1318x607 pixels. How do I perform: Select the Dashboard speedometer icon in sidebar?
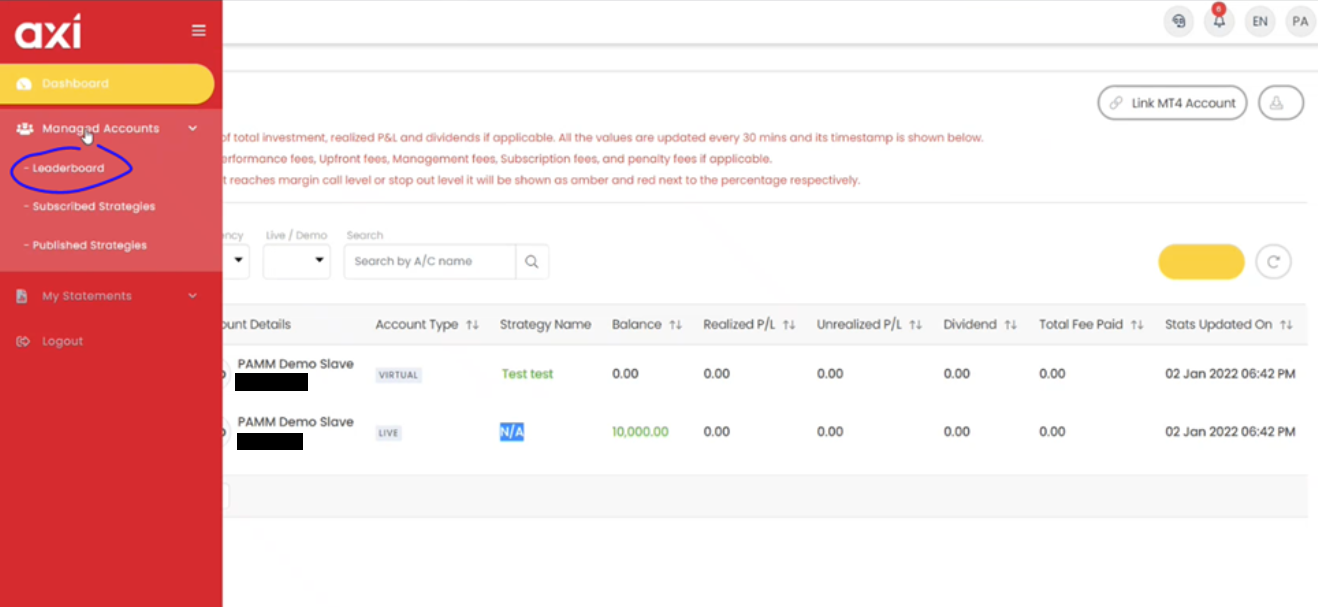tap(23, 83)
